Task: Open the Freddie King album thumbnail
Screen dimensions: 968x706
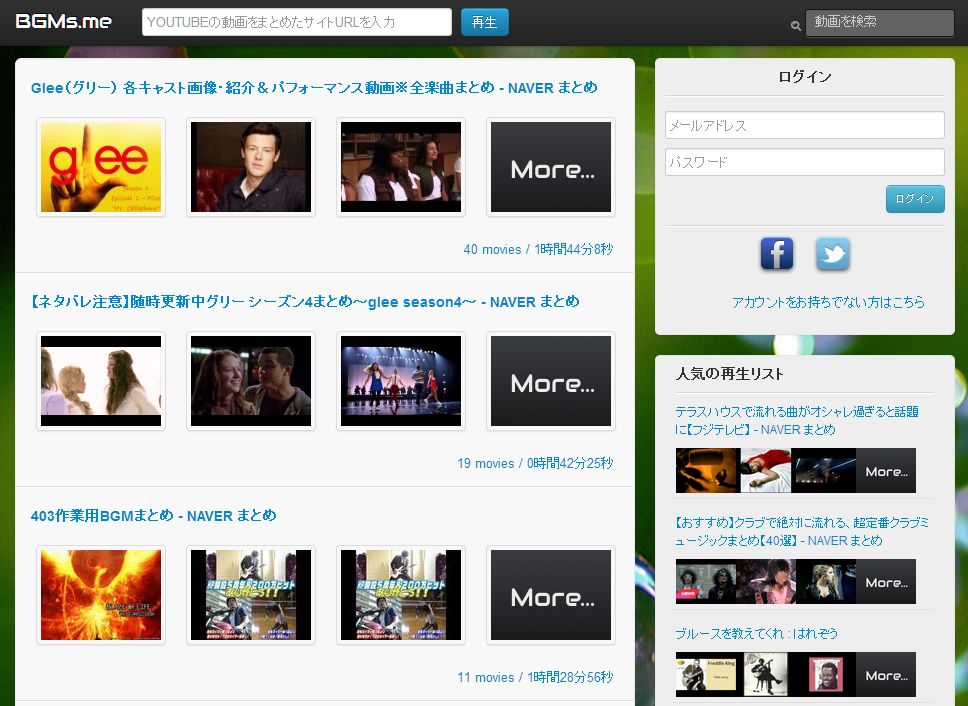Action: (707, 675)
